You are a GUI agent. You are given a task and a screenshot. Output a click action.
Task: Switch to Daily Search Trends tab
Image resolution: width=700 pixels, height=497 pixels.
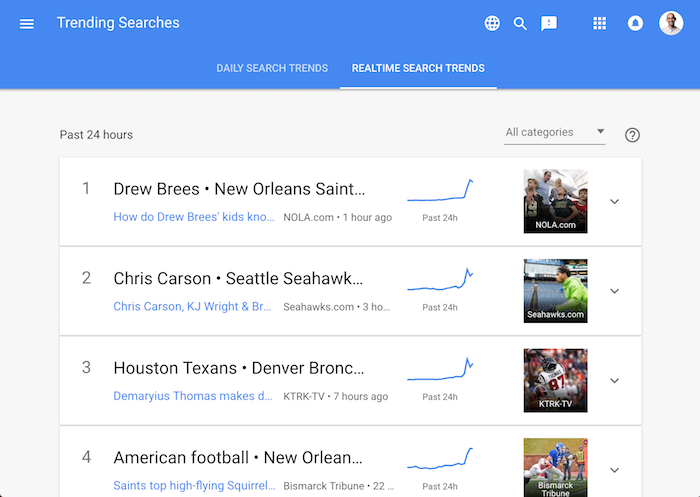272,68
